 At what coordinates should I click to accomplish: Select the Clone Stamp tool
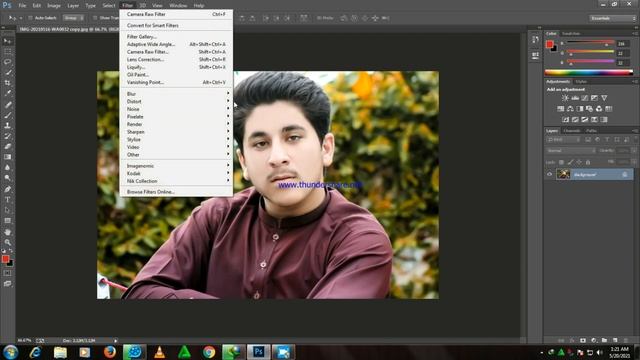(x=7, y=125)
